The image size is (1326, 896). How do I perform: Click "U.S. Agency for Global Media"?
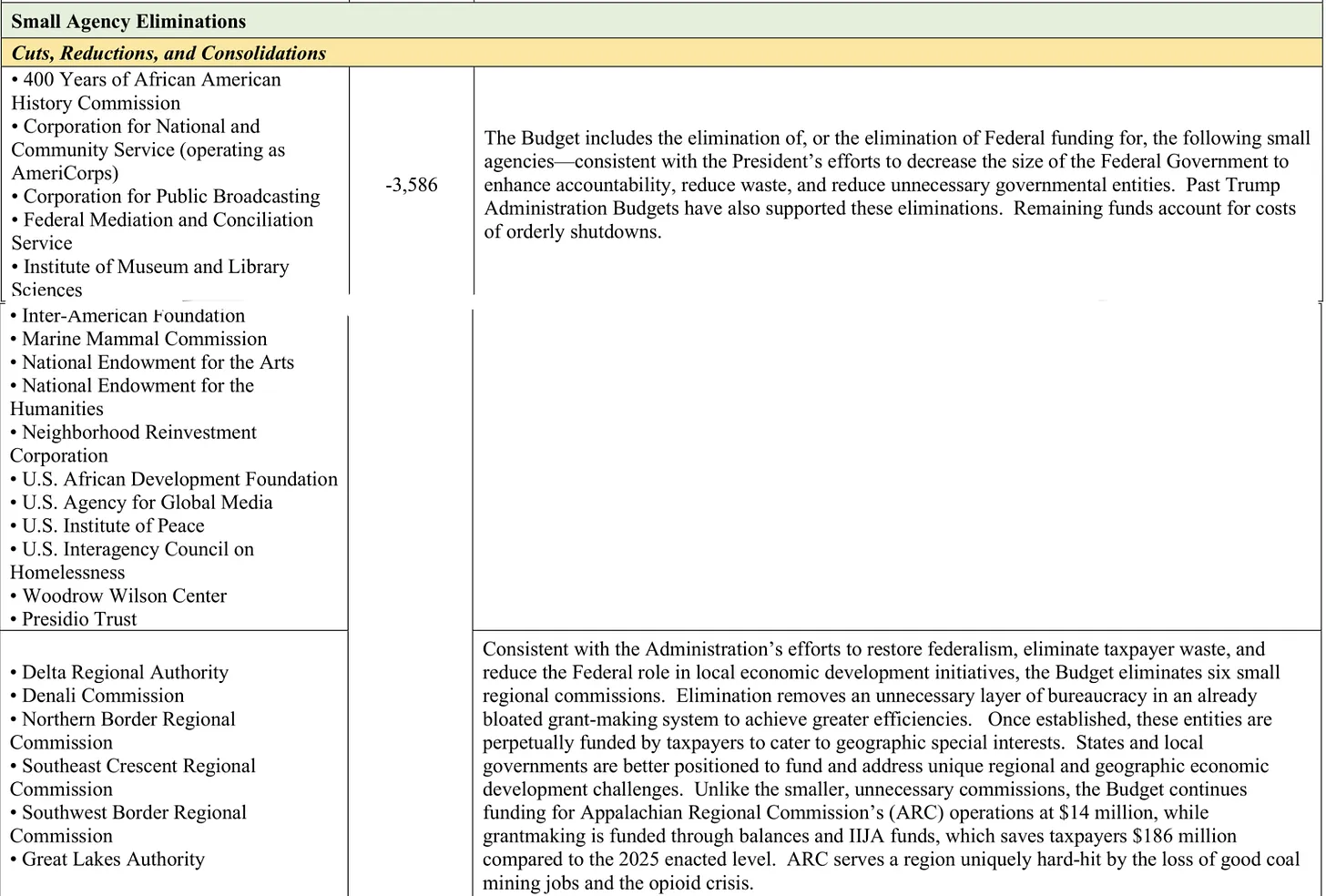point(147,503)
